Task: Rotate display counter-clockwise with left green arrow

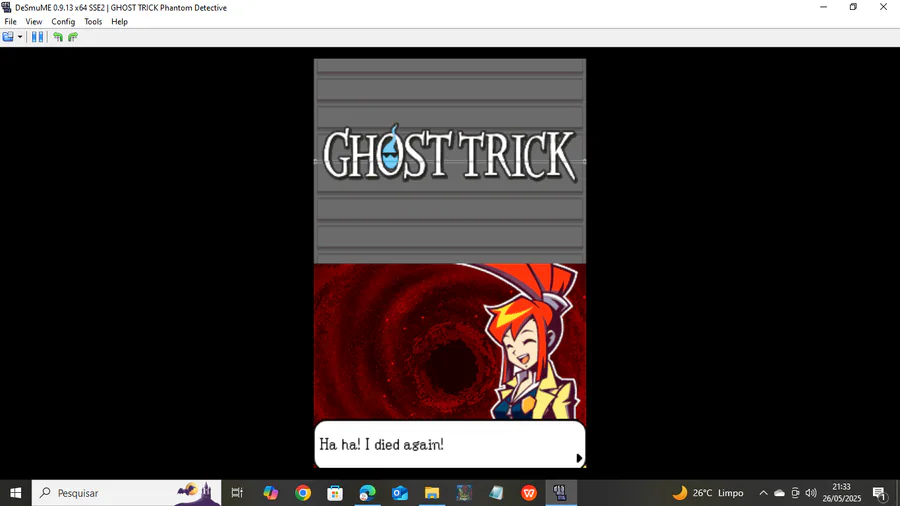Action: [x=58, y=37]
